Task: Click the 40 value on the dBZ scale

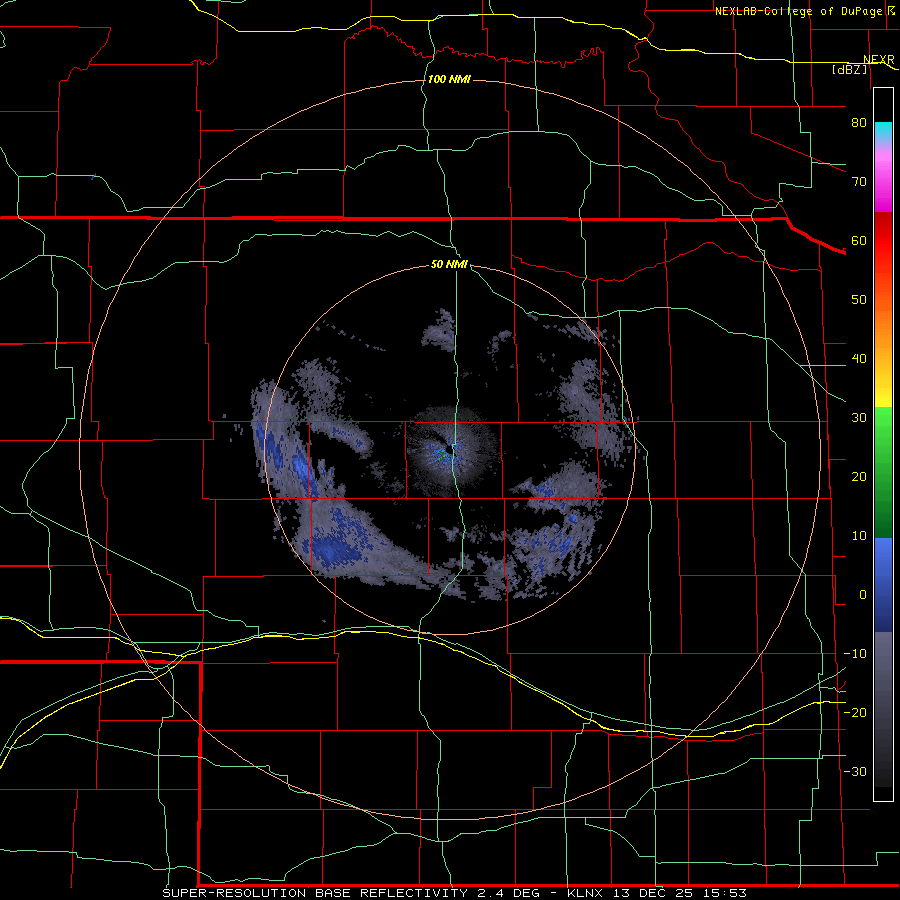Action: pos(859,359)
